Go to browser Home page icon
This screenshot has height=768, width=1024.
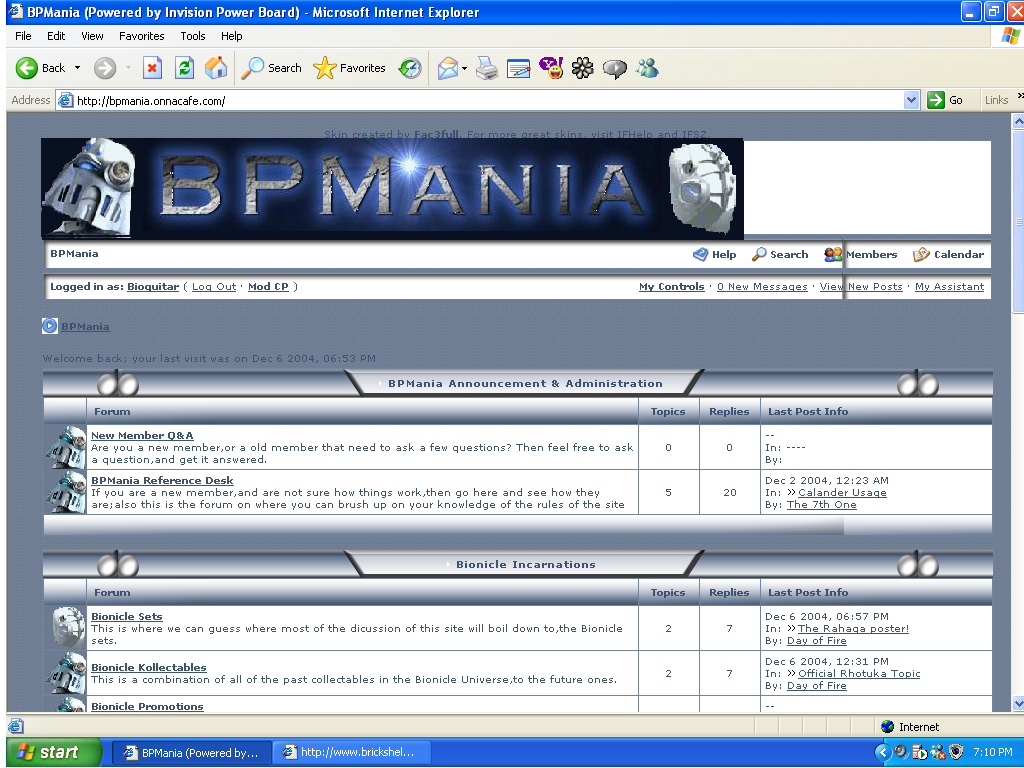click(x=216, y=68)
